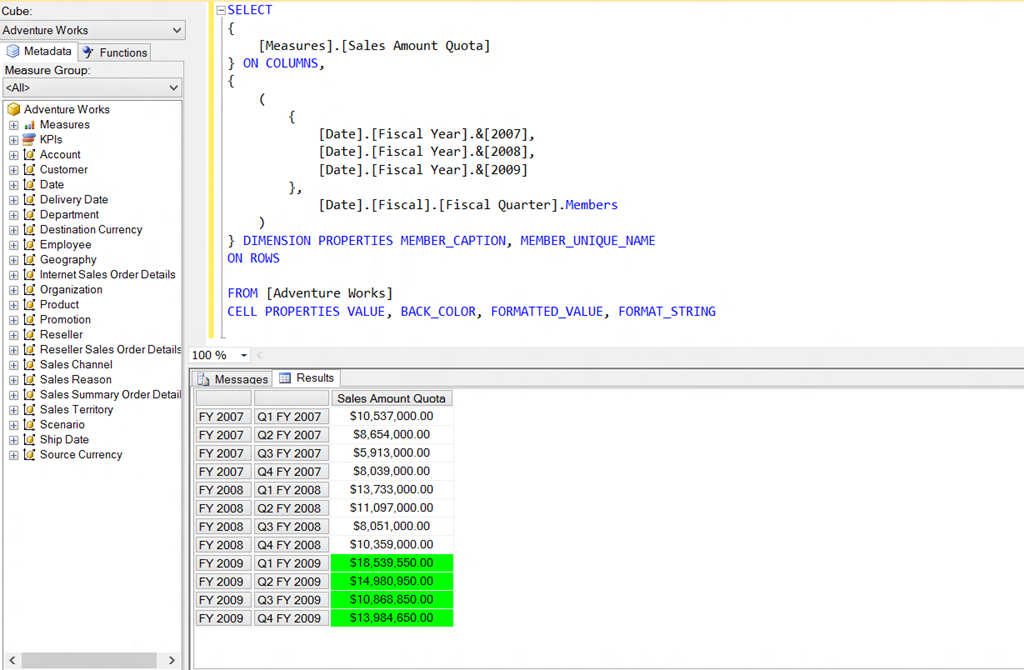This screenshot has height=670, width=1024.
Task: Click the tree scrollbar right arrow
Action: tap(172, 660)
